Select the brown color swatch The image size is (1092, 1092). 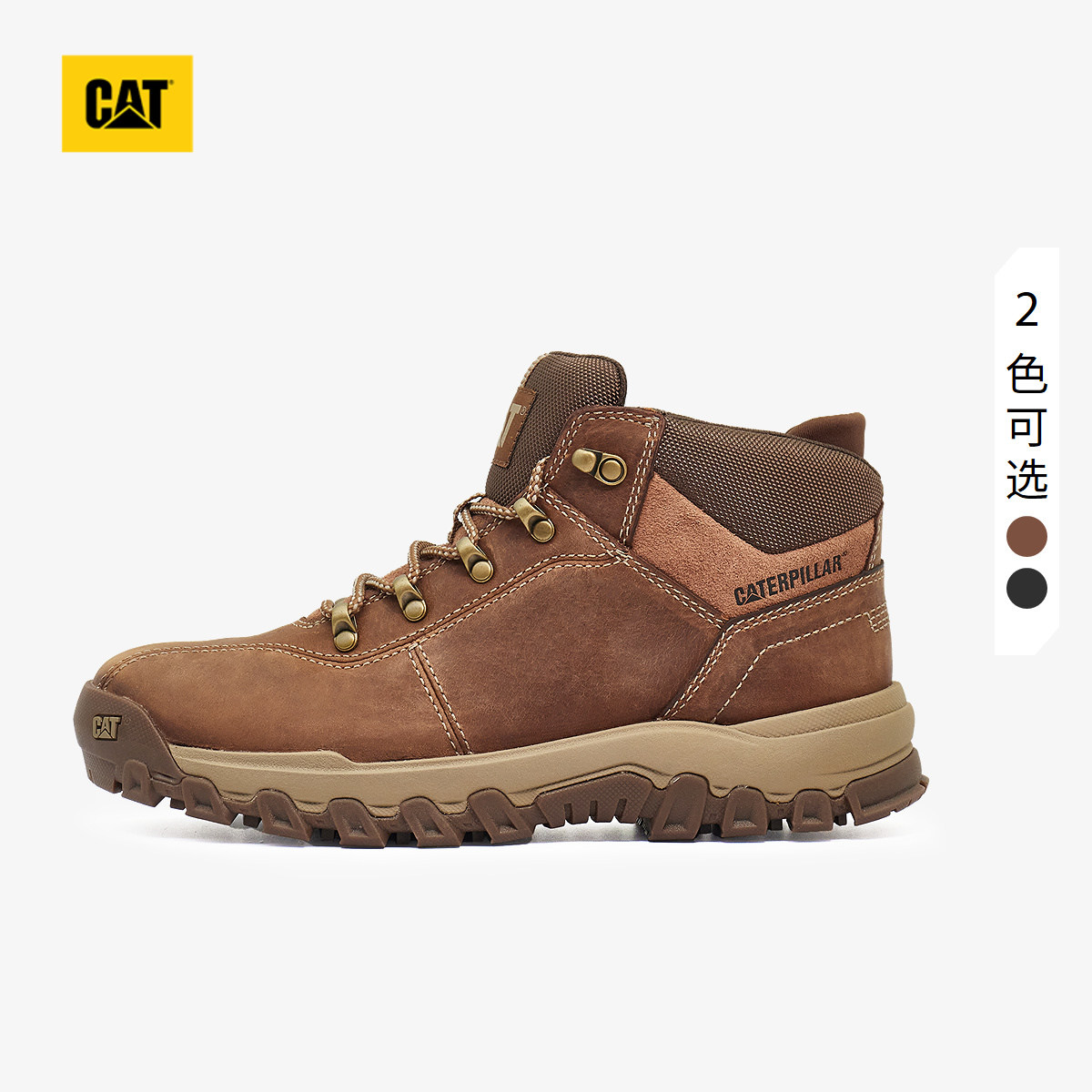tap(1026, 537)
